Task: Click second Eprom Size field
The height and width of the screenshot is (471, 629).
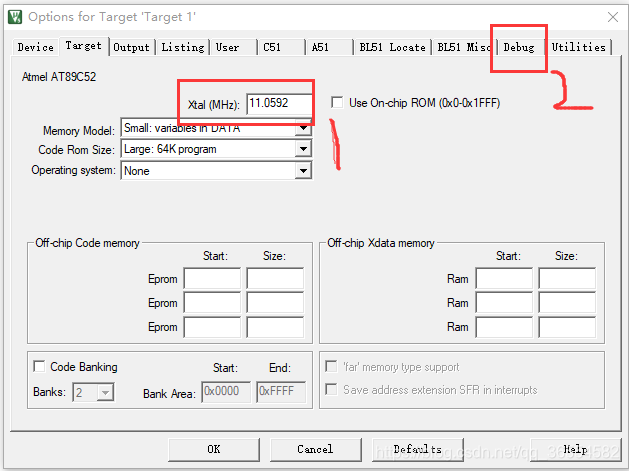Action: [x=275, y=302]
